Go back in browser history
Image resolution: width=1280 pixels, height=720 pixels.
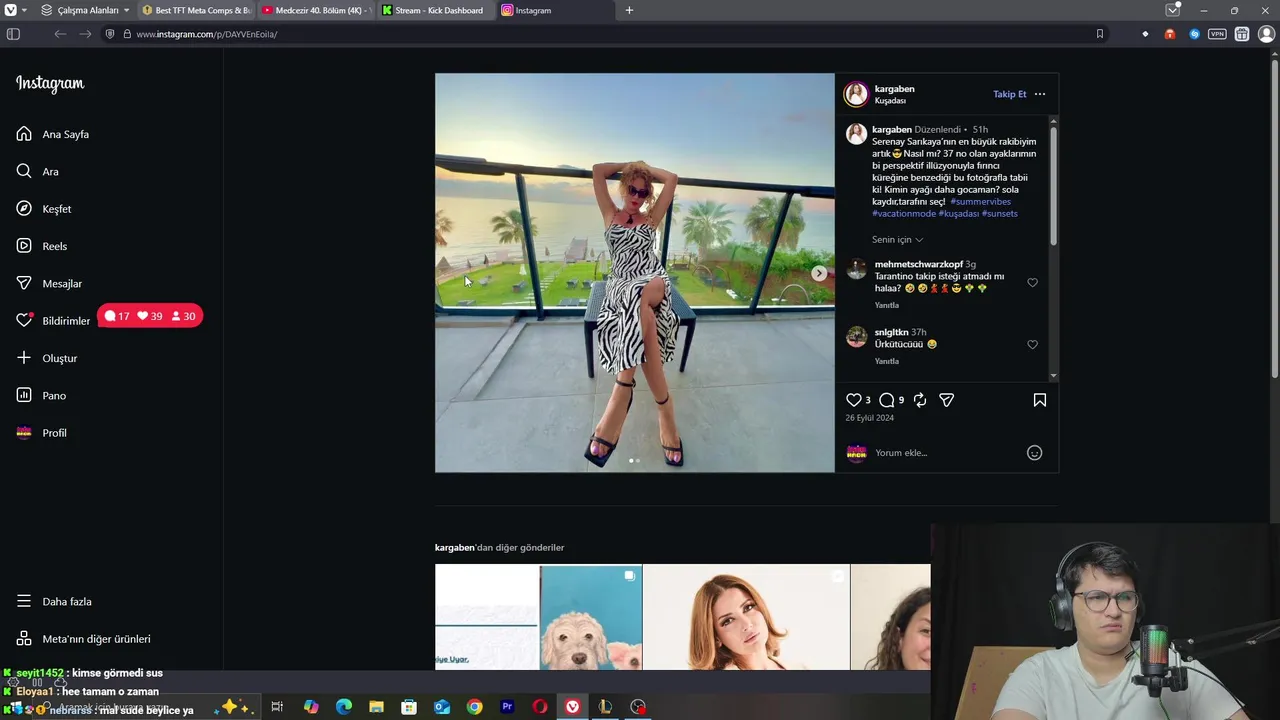60,34
